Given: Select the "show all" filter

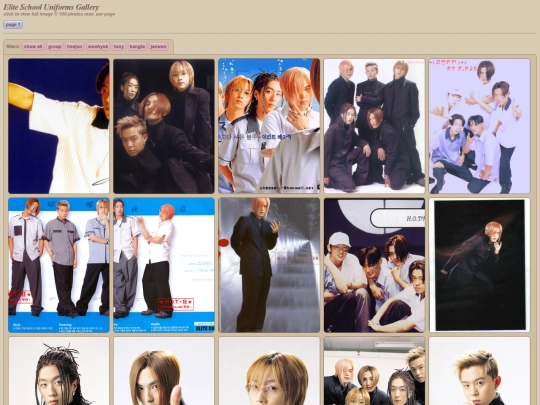Looking at the screenshot, I should pos(33,46).
